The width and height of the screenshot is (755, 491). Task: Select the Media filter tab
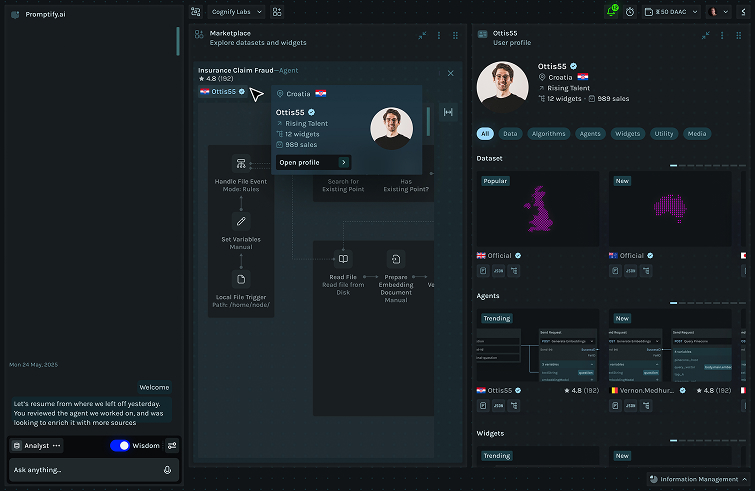697,134
